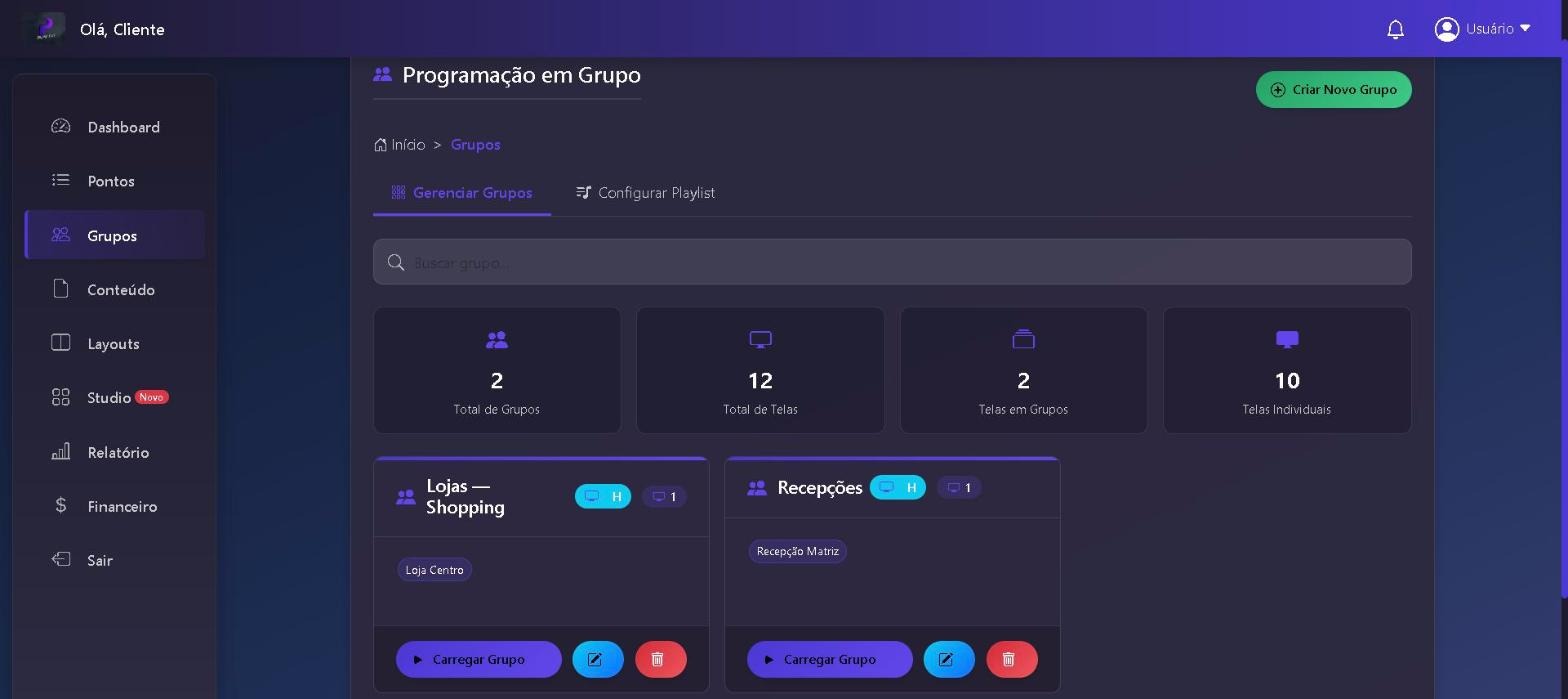Click the screen count badge on Lojas group
1568x699 pixels.
pos(664,496)
